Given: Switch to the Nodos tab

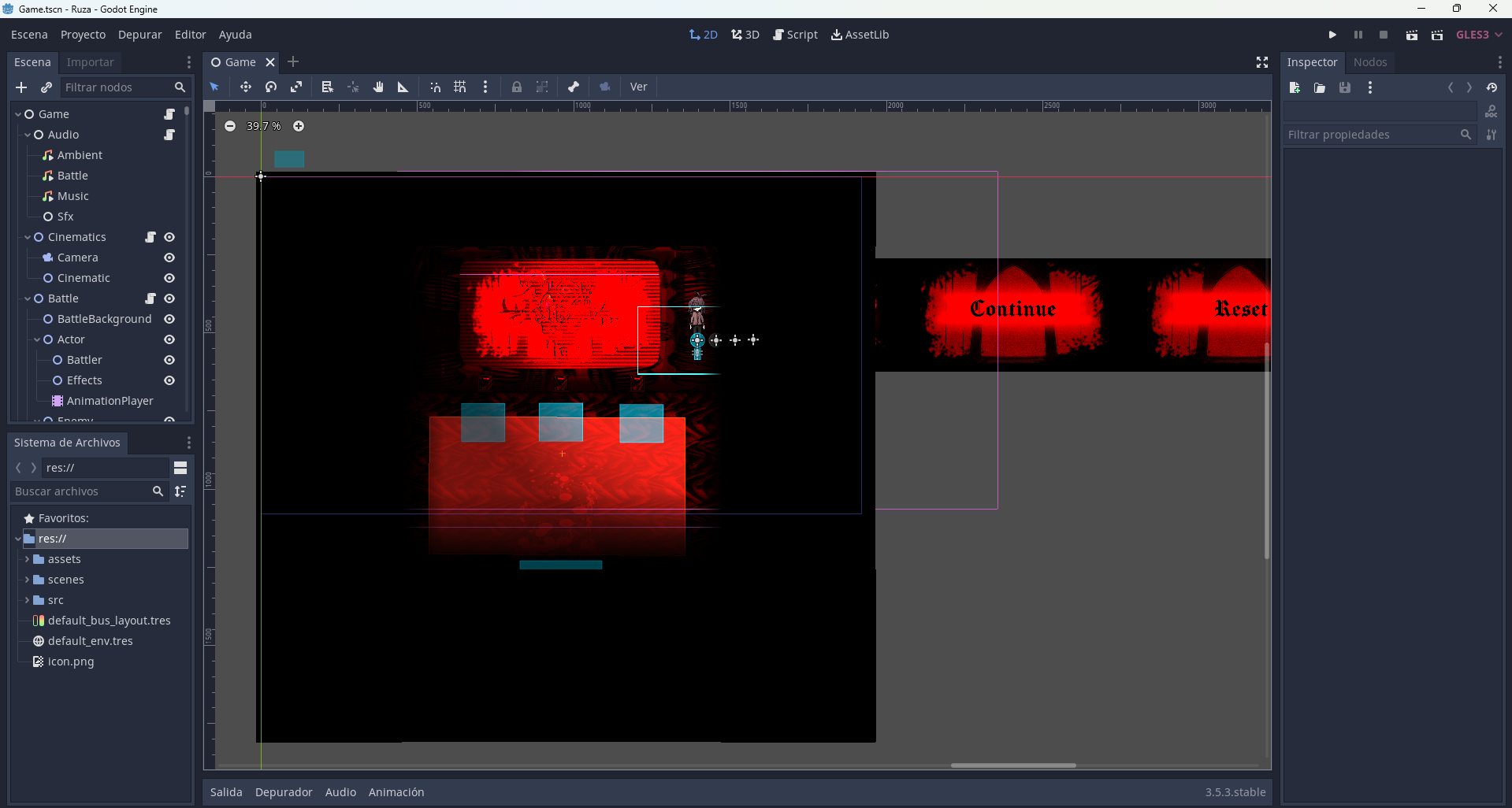Looking at the screenshot, I should click(1369, 62).
